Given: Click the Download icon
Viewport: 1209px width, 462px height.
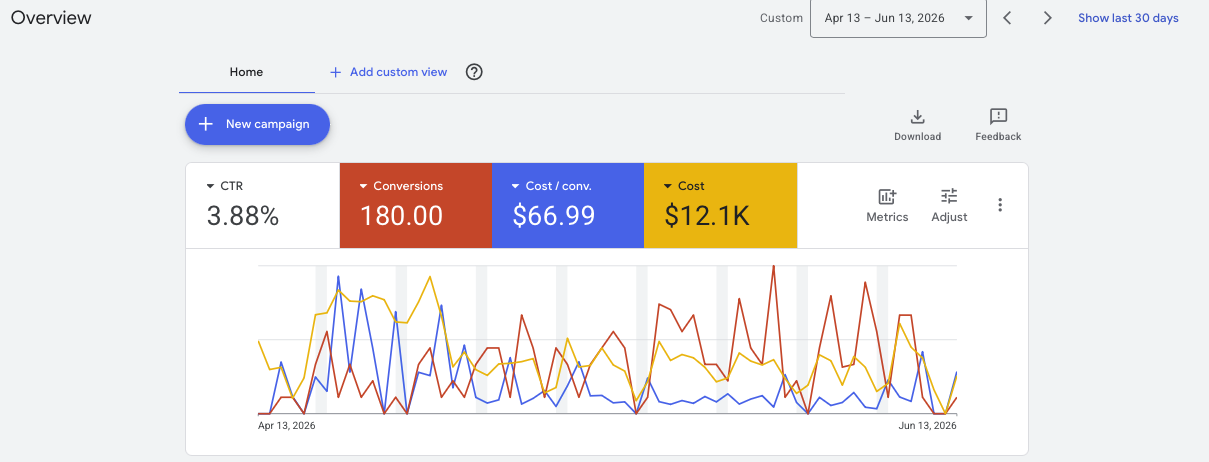Looking at the screenshot, I should (917, 116).
